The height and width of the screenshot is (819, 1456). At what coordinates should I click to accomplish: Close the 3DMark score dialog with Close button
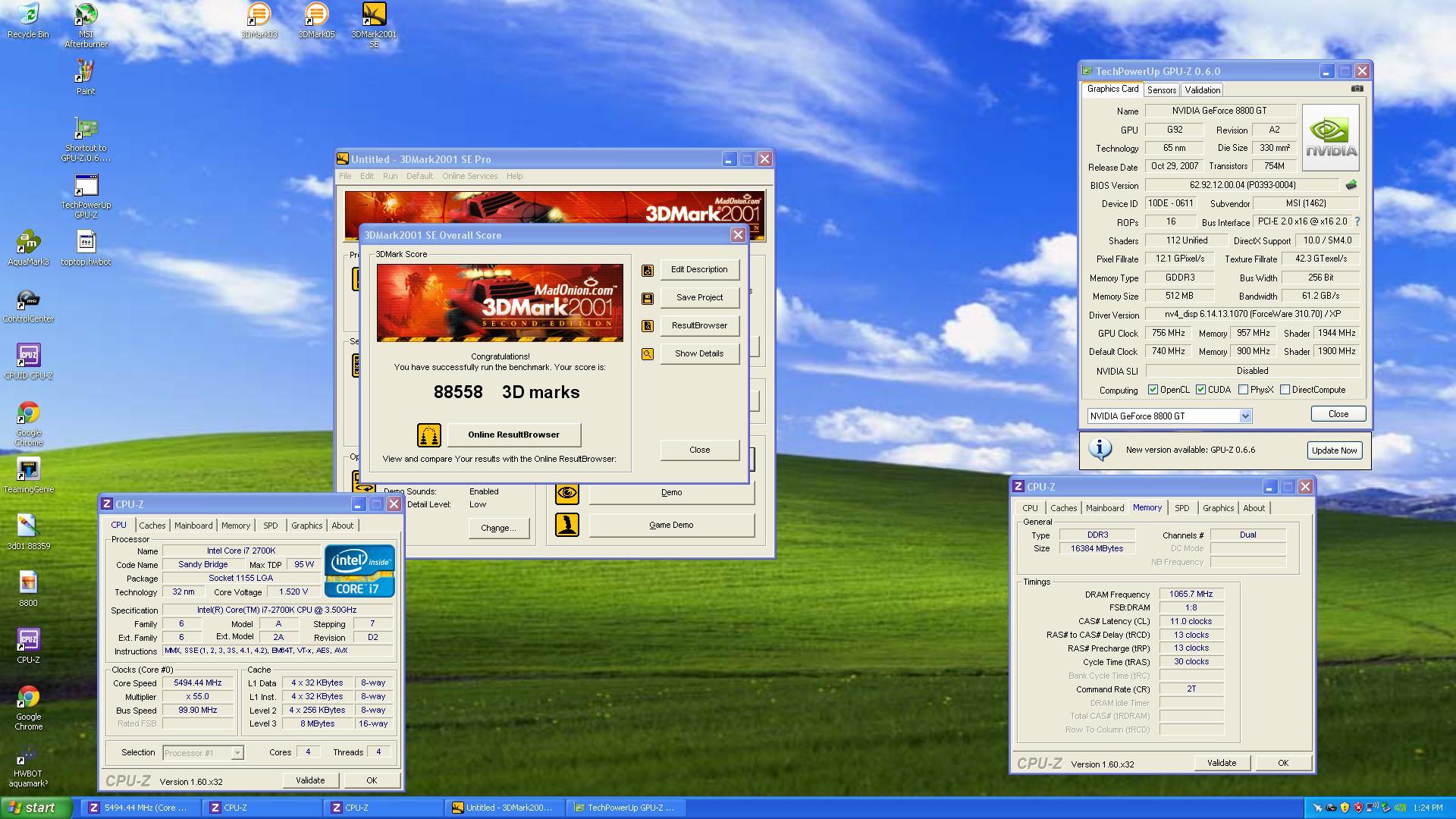pos(699,450)
